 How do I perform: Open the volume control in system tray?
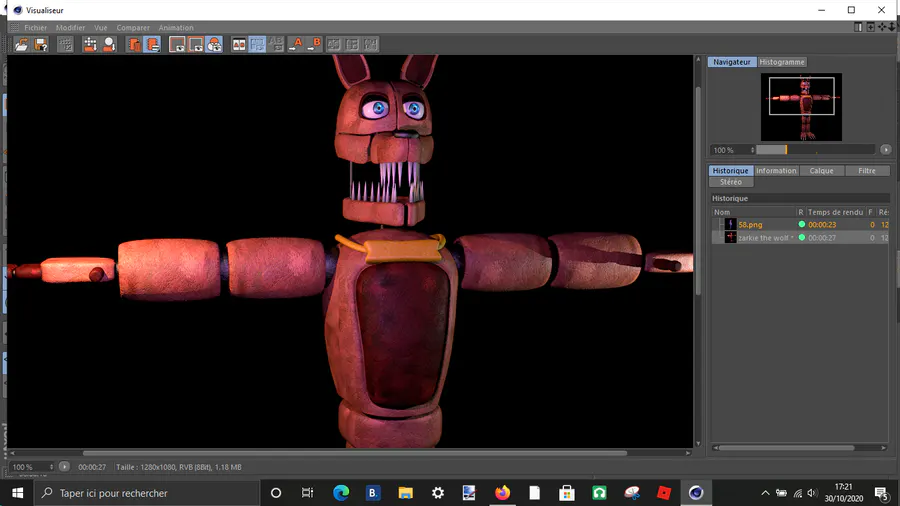click(812, 493)
